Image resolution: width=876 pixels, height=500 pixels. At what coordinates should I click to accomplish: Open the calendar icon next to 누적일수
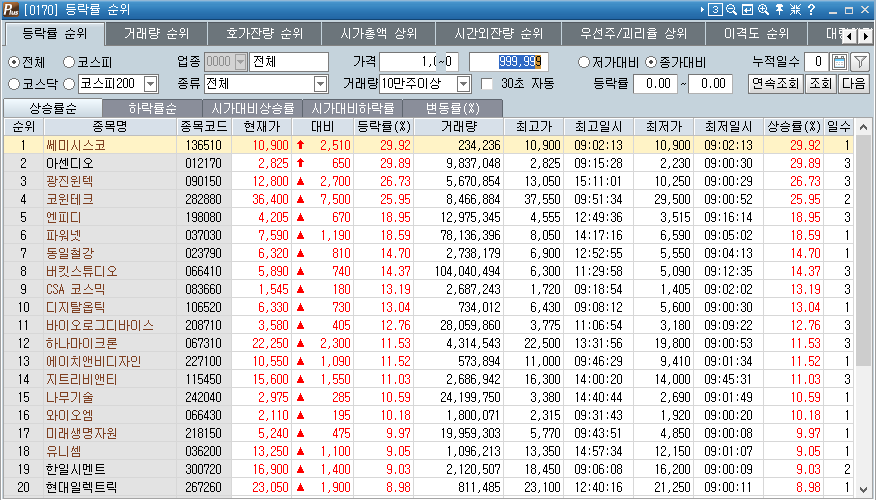point(839,61)
